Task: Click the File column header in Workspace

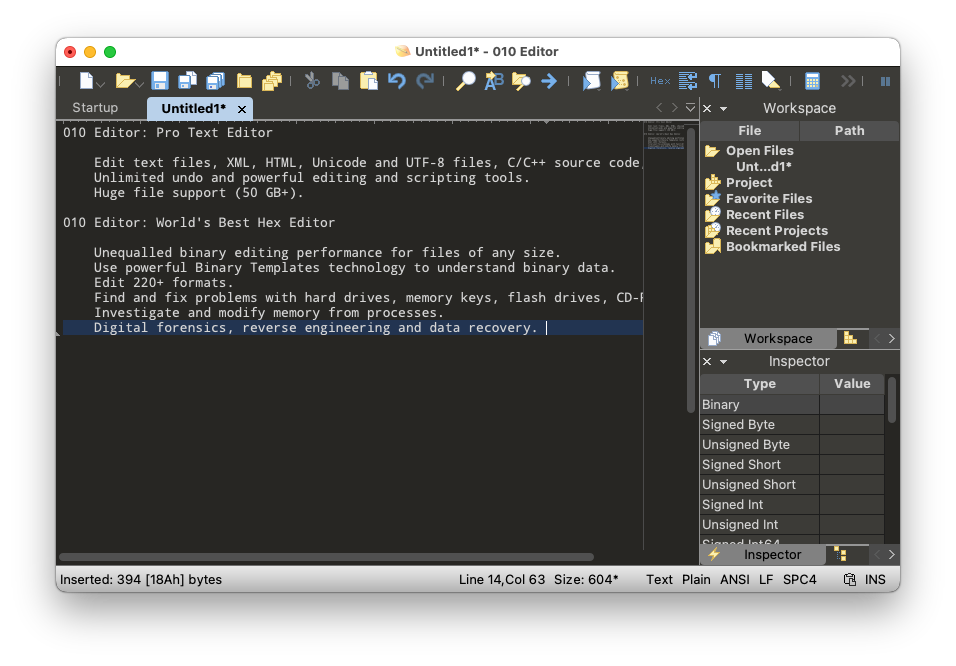Action: point(749,131)
